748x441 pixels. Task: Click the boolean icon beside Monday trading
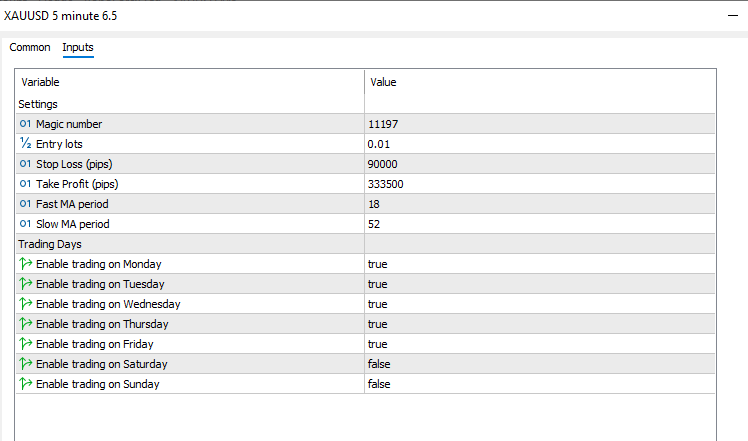(x=25, y=264)
